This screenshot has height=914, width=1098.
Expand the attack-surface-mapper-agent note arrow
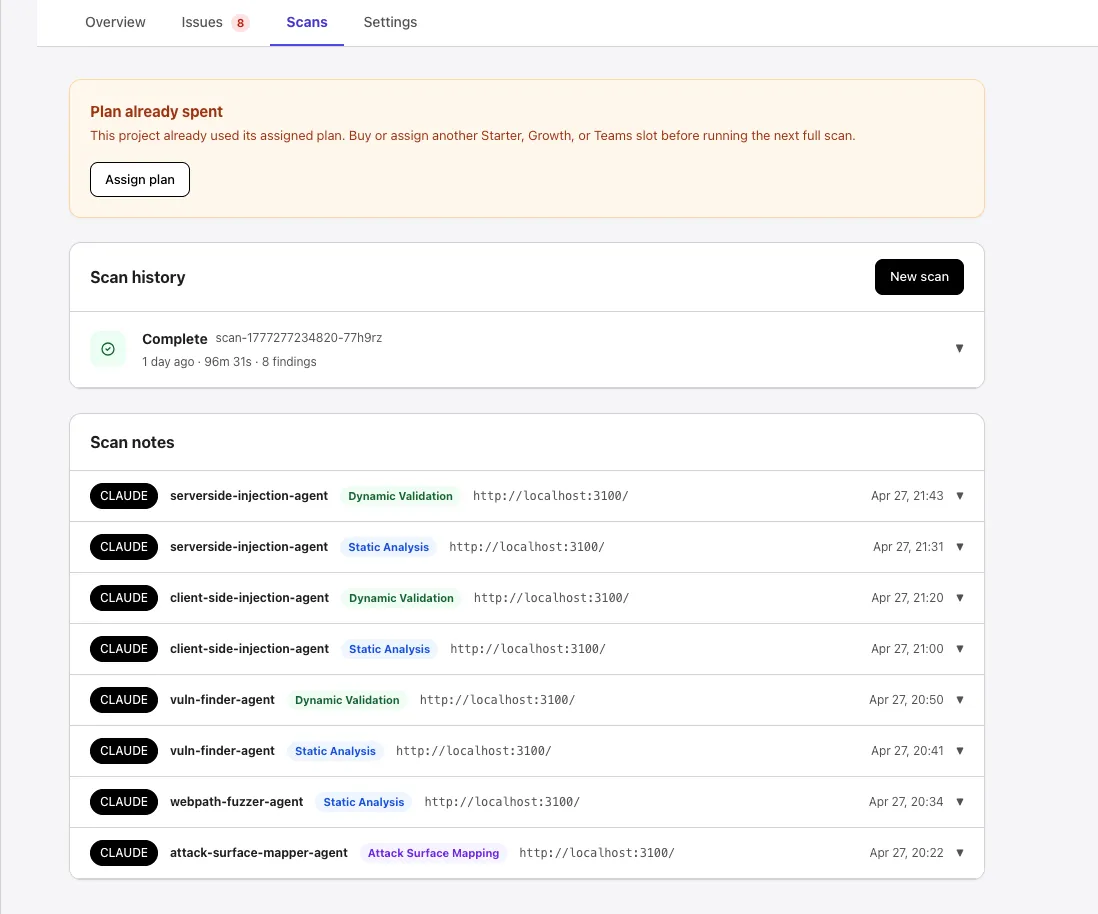(959, 853)
